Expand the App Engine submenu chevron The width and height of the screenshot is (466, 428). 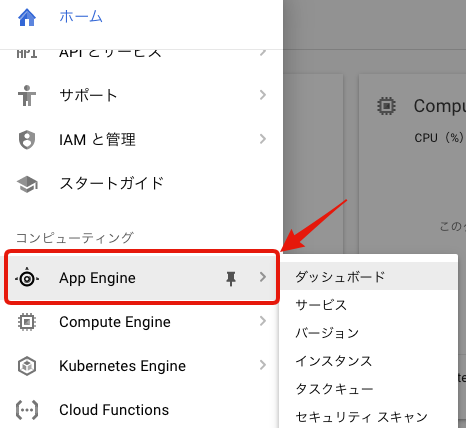tap(263, 277)
